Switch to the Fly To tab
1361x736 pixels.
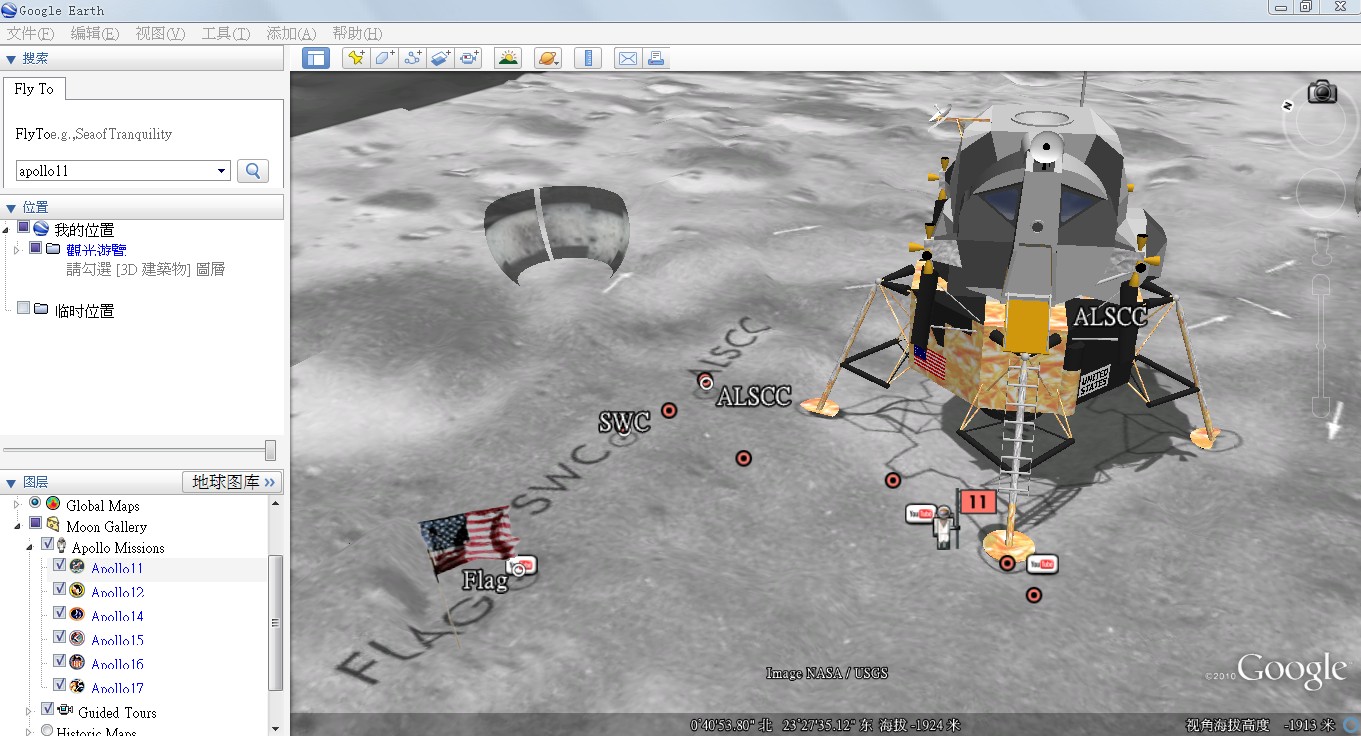34,89
